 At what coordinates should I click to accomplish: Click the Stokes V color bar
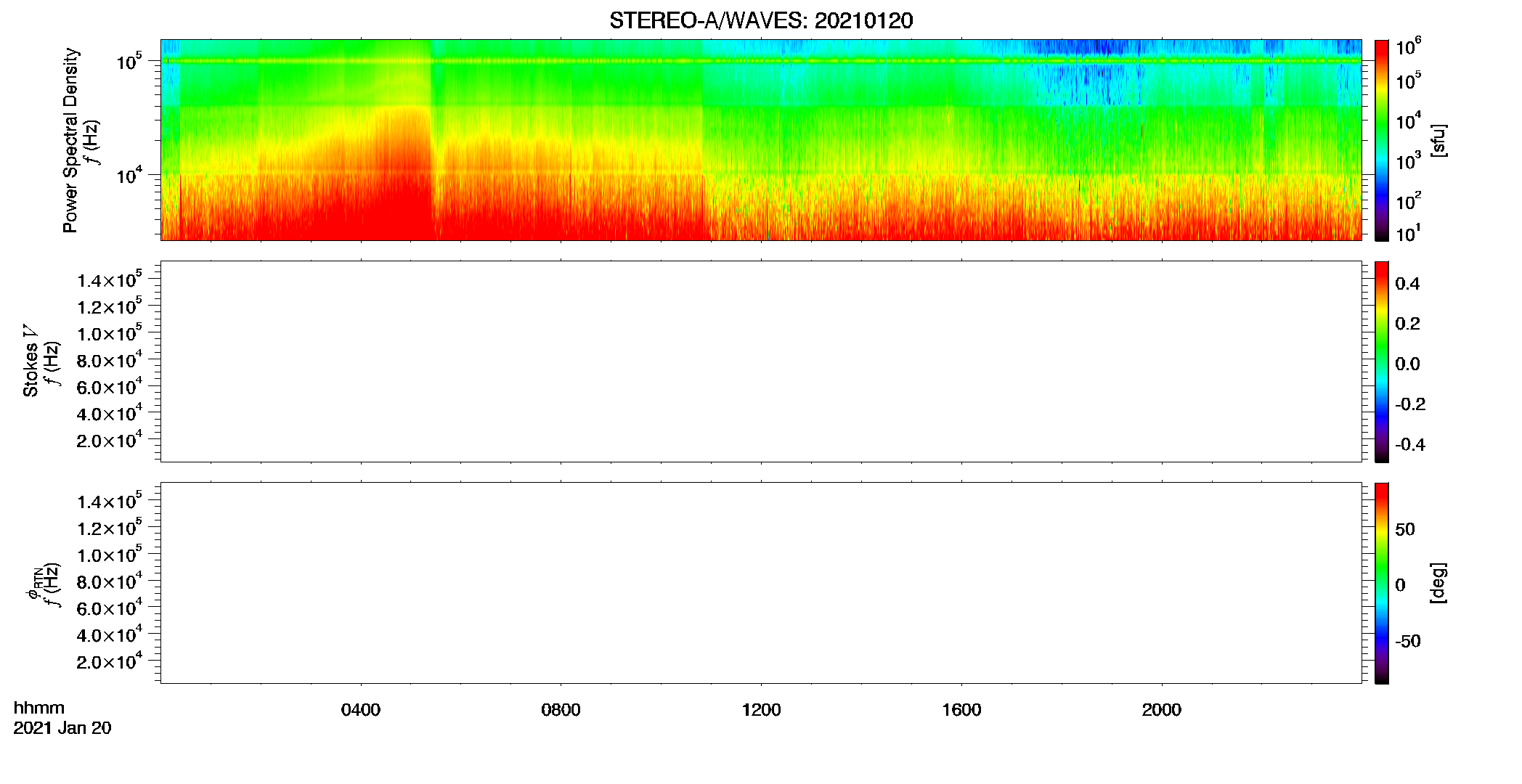[x=1382, y=362]
